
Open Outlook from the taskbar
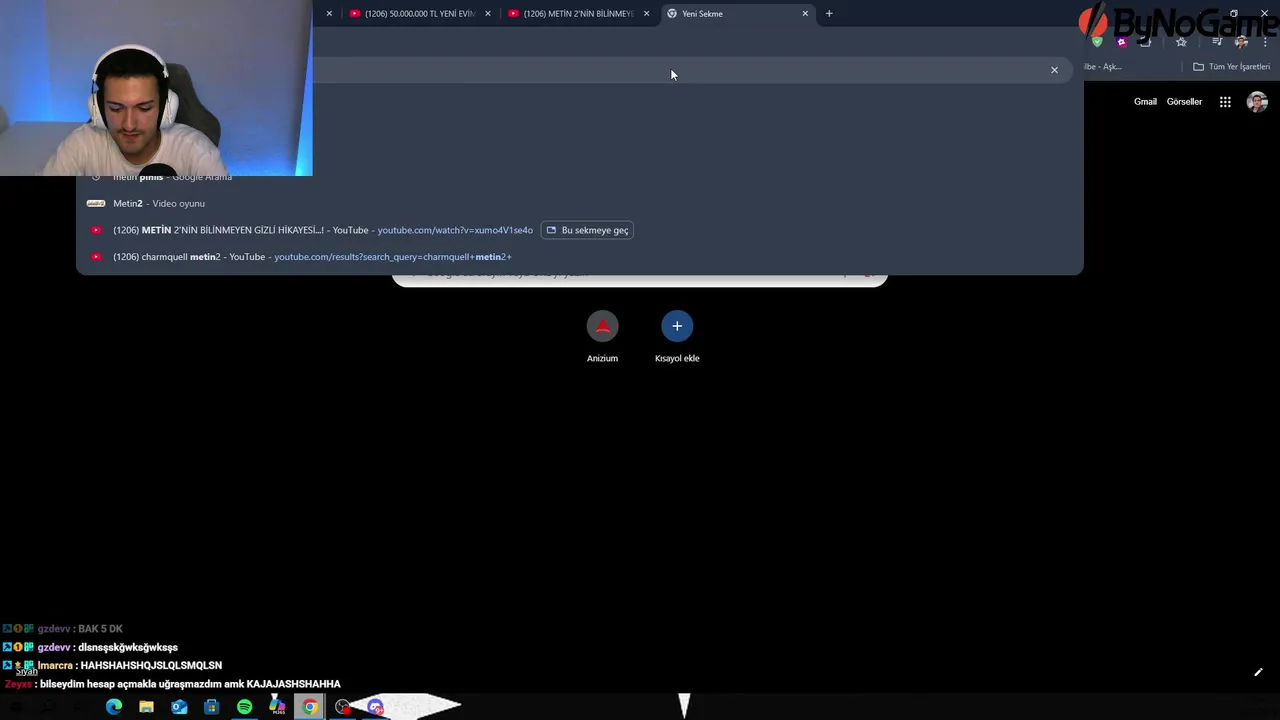point(179,707)
